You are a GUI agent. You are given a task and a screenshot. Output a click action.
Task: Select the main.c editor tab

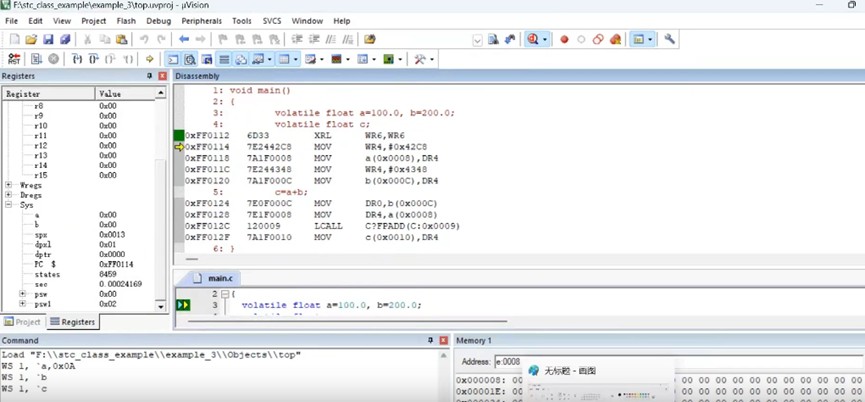218,278
